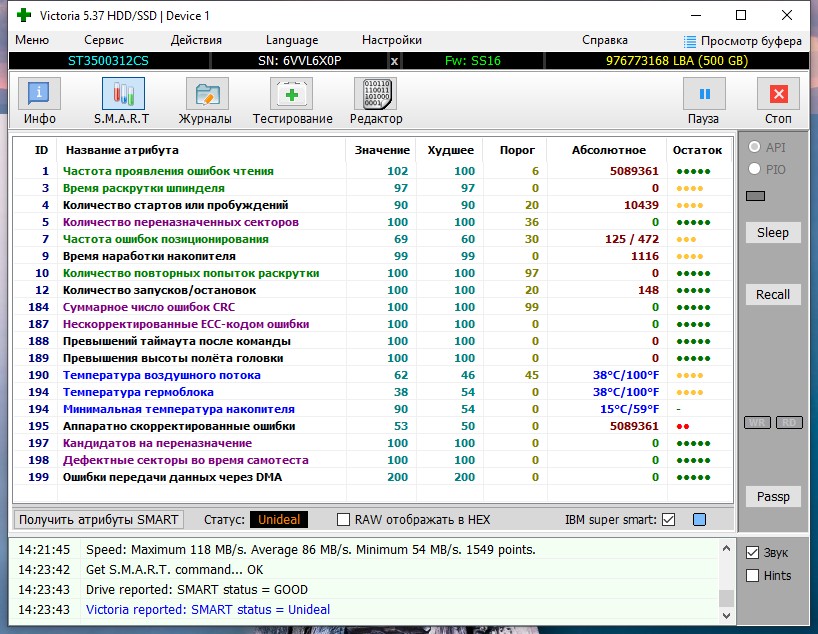This screenshot has height=634, width=818.
Task: Click the Victoria green cross title icon
Action: click(24, 15)
